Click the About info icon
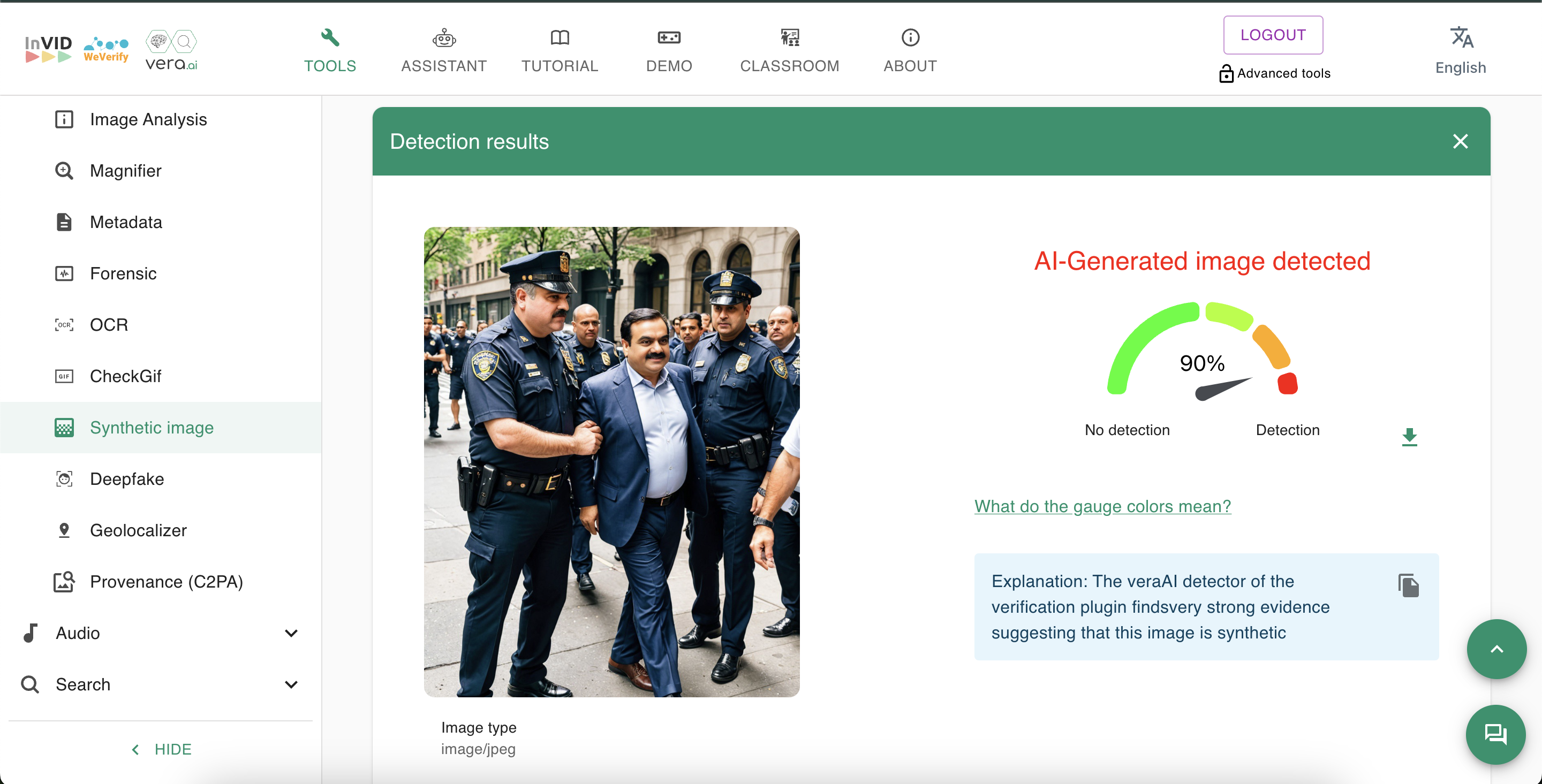 [x=910, y=37]
